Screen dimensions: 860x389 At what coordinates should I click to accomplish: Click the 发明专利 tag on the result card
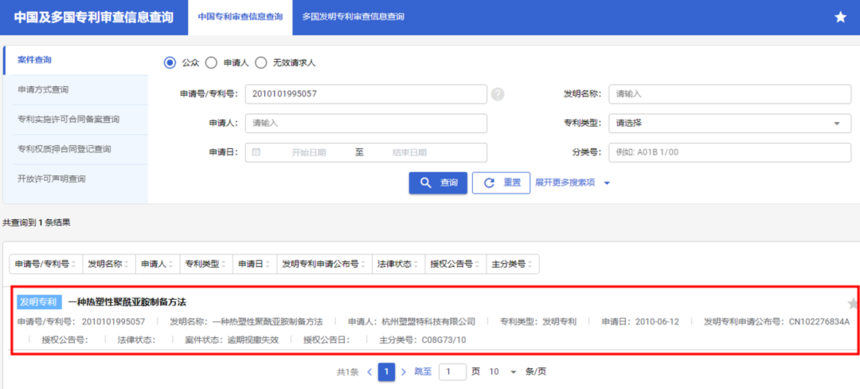point(38,302)
